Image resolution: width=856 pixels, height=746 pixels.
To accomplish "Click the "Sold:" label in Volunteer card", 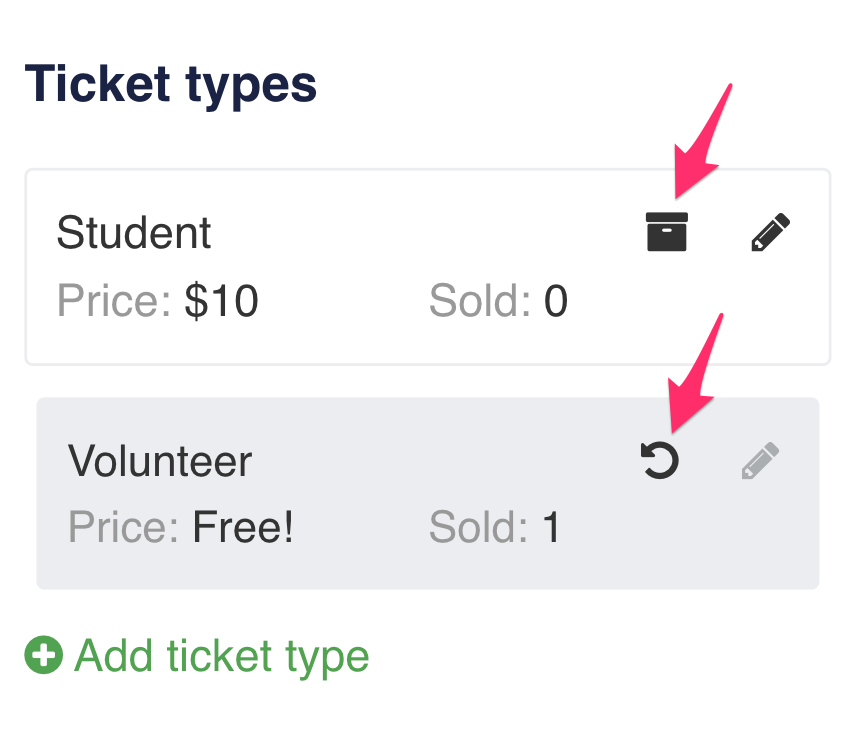I will click(478, 527).
